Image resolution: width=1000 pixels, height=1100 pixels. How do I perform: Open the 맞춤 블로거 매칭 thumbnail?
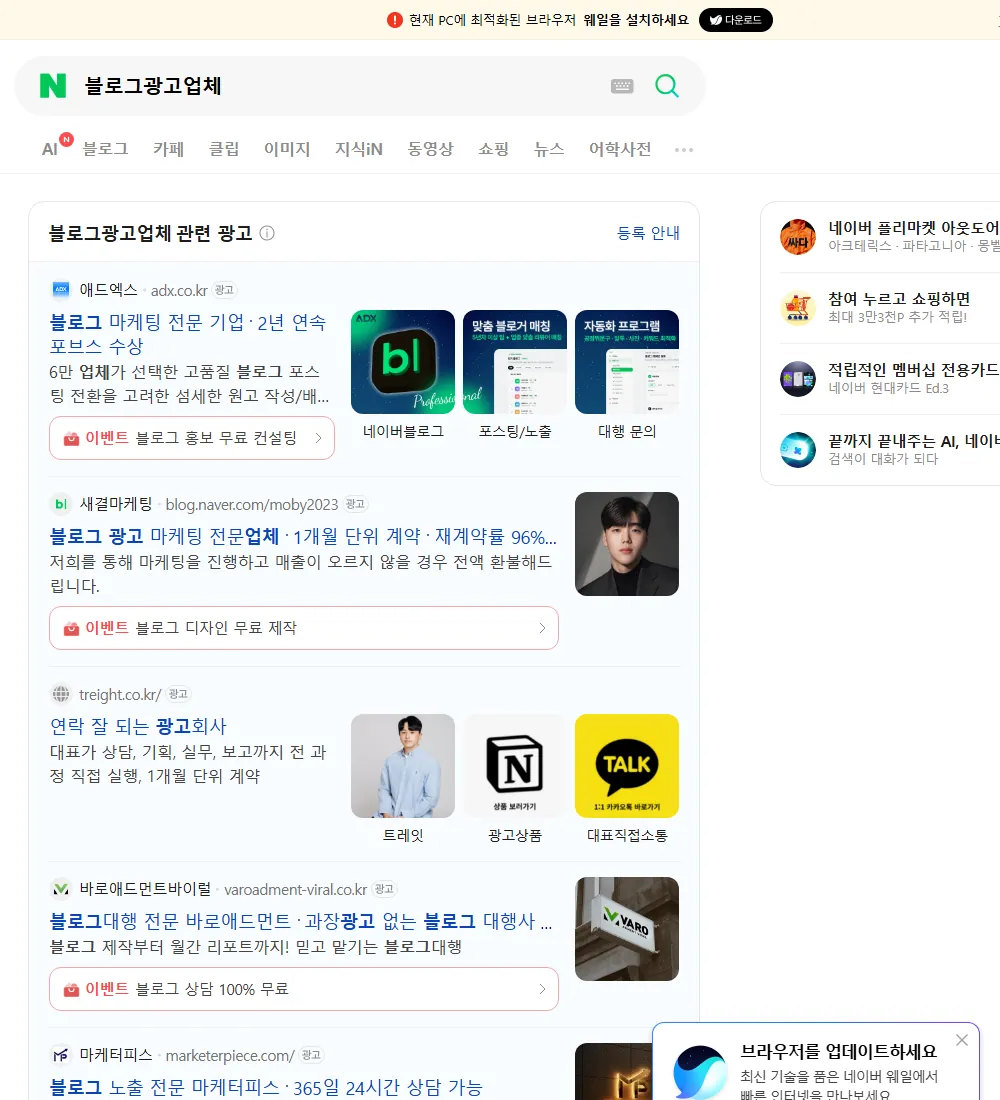point(515,362)
